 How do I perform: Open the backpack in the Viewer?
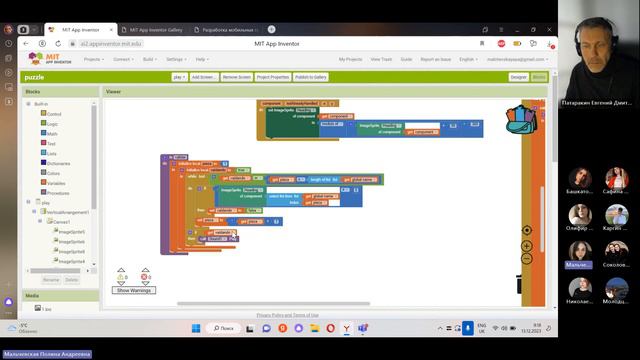521,120
